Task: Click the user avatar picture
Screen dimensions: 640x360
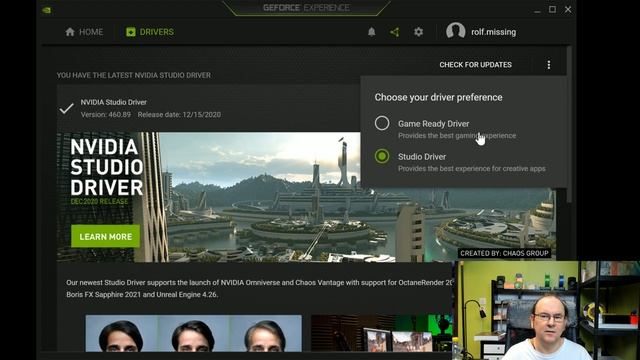Action: 456,31
